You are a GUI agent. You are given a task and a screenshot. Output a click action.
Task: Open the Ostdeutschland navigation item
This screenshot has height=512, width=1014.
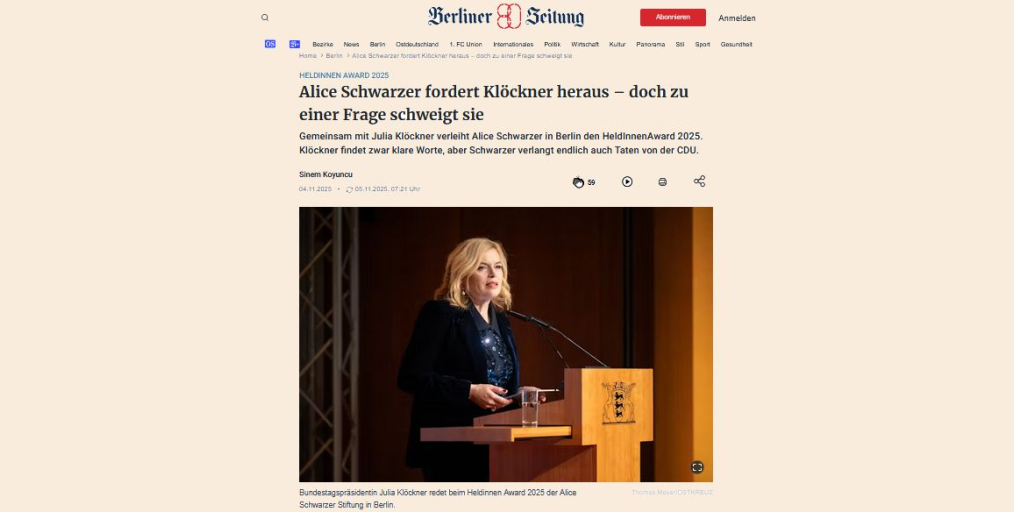click(x=417, y=45)
